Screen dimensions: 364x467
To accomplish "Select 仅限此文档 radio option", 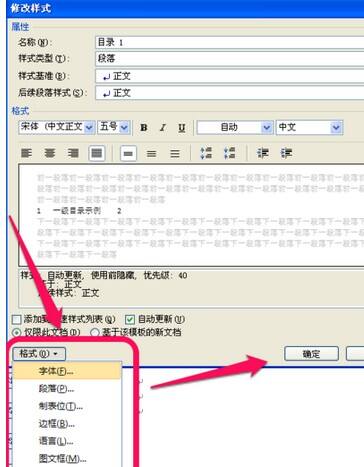I will click(17, 332).
